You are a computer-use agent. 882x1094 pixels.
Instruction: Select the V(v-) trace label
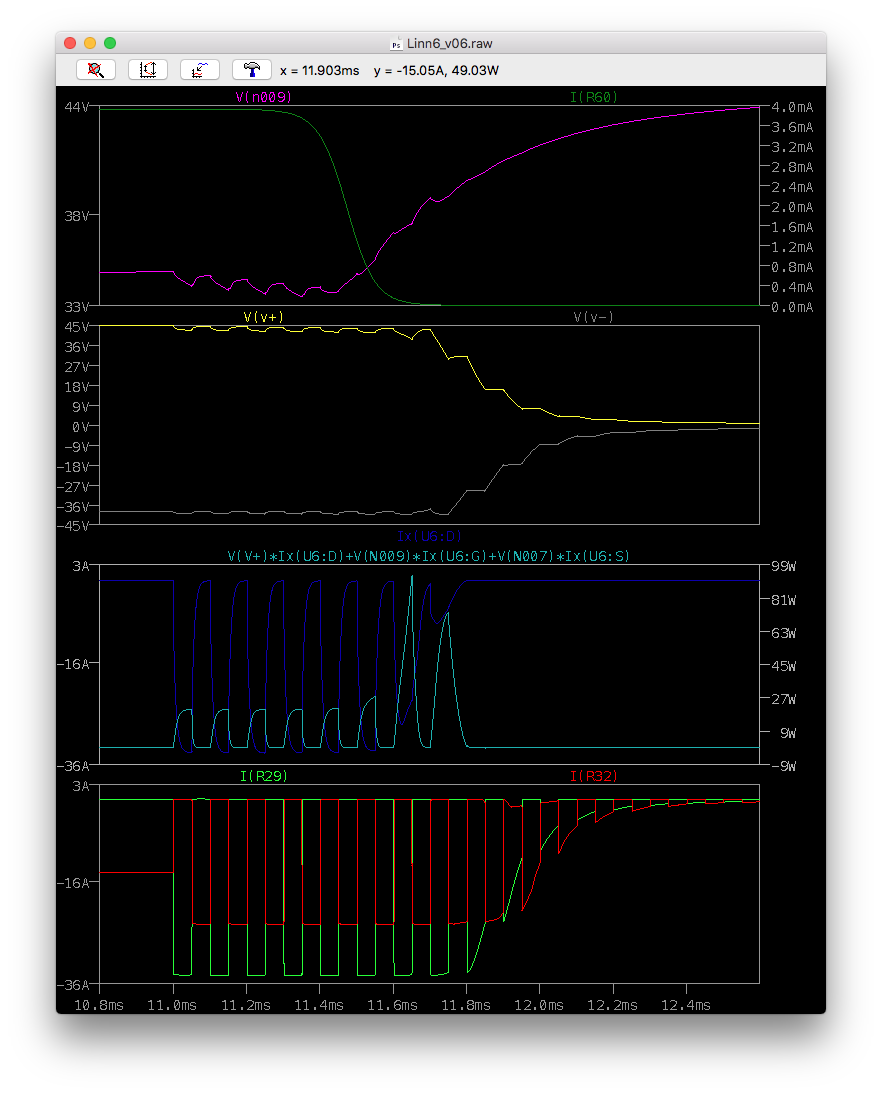point(594,317)
